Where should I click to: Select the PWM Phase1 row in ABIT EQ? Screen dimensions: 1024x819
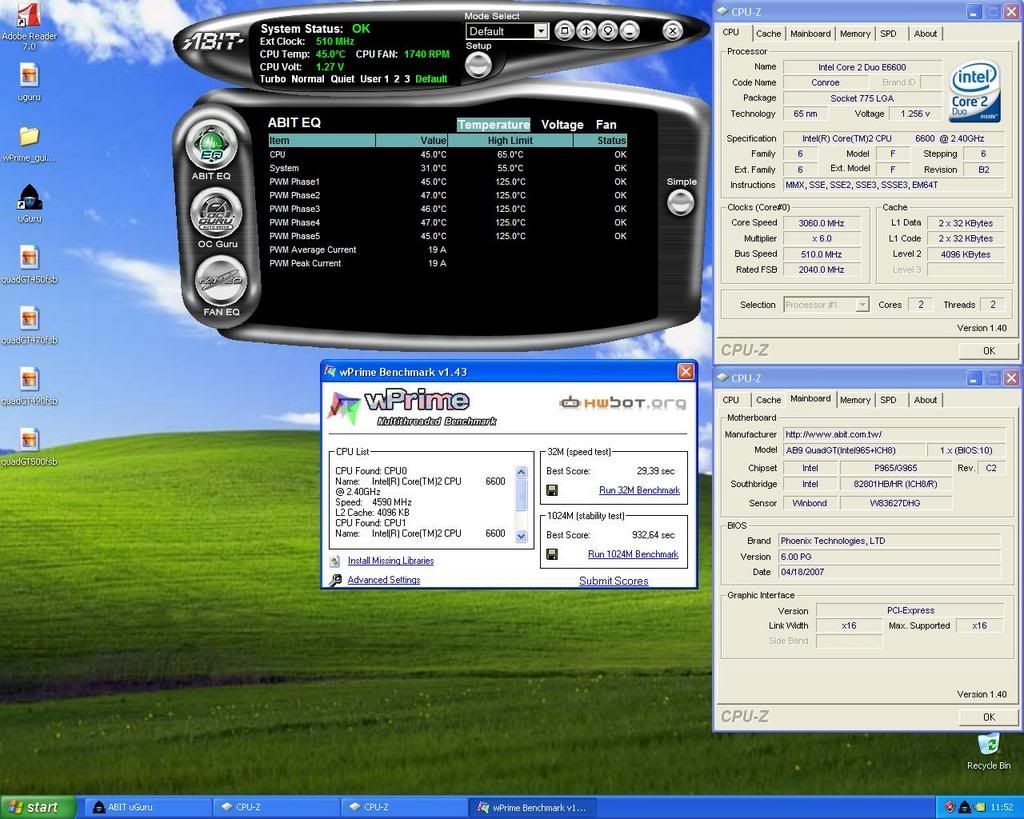(448, 182)
